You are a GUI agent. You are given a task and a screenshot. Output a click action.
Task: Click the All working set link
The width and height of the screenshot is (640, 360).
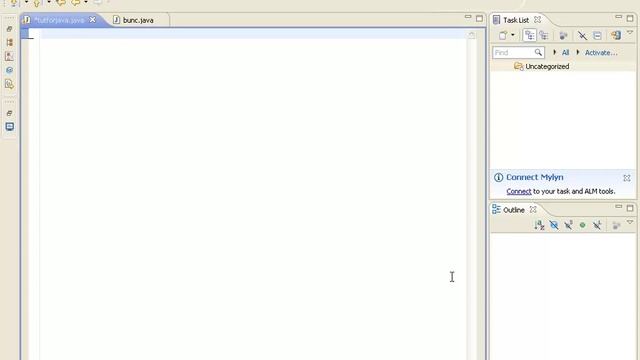(x=565, y=53)
